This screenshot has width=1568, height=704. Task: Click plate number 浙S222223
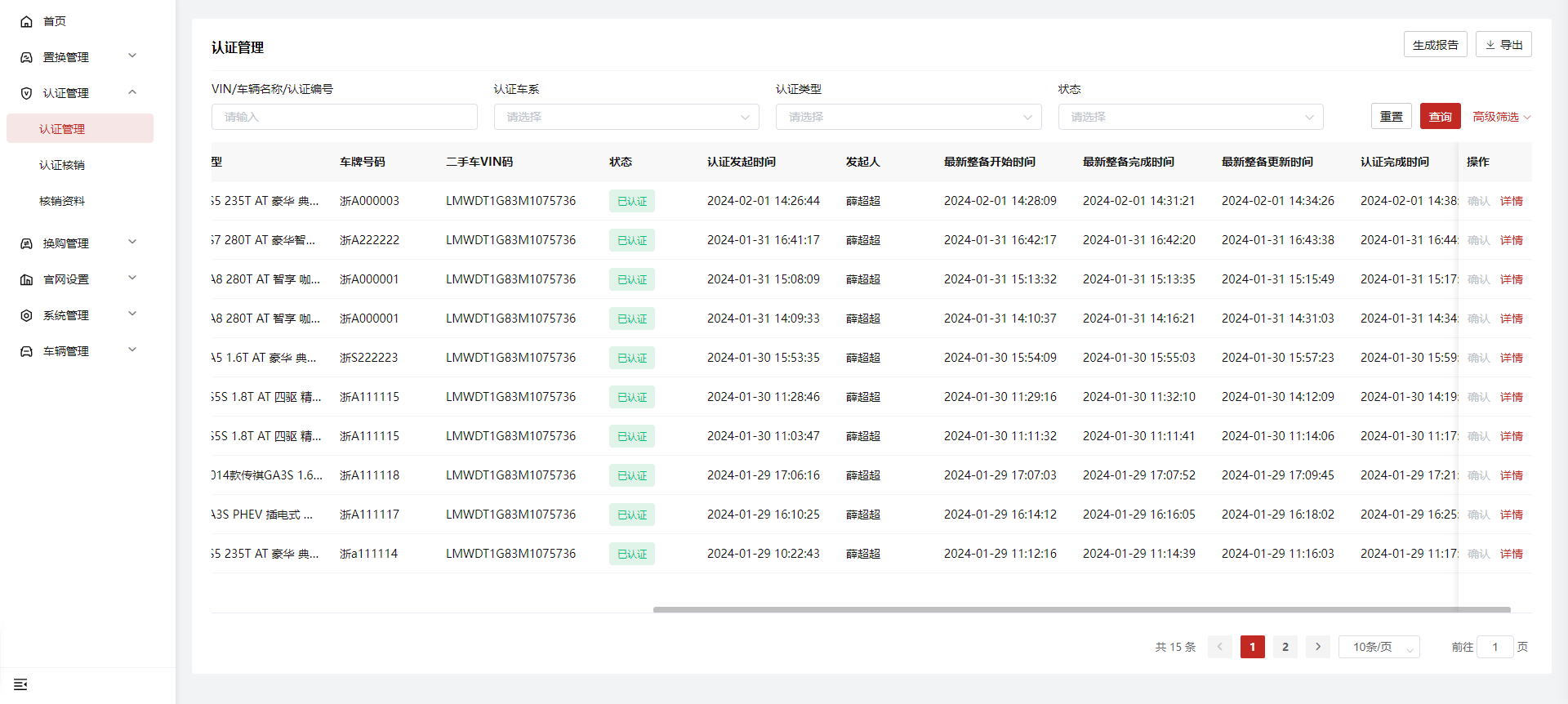pyautogui.click(x=368, y=358)
